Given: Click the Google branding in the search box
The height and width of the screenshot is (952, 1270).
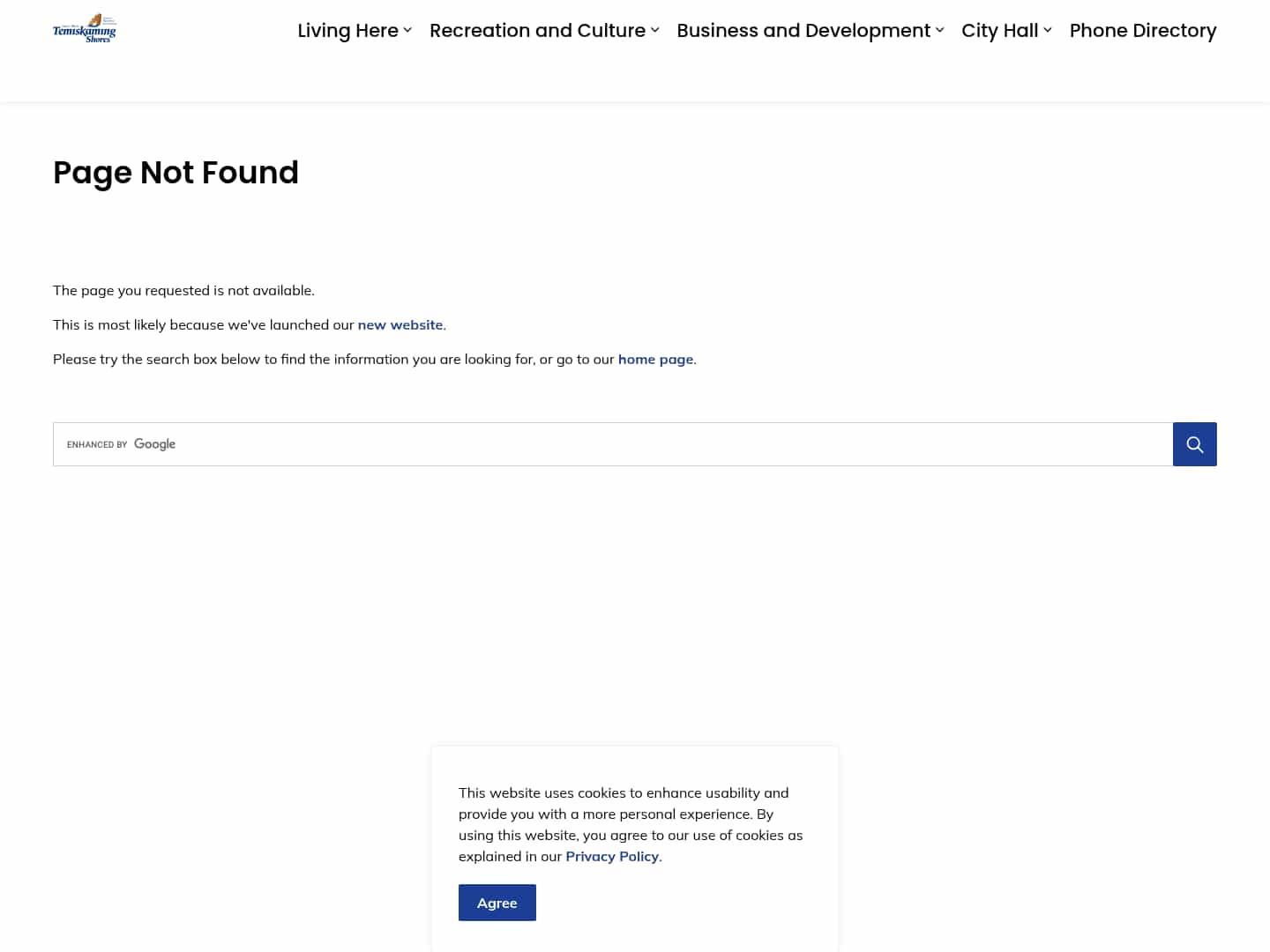Looking at the screenshot, I should [x=120, y=444].
